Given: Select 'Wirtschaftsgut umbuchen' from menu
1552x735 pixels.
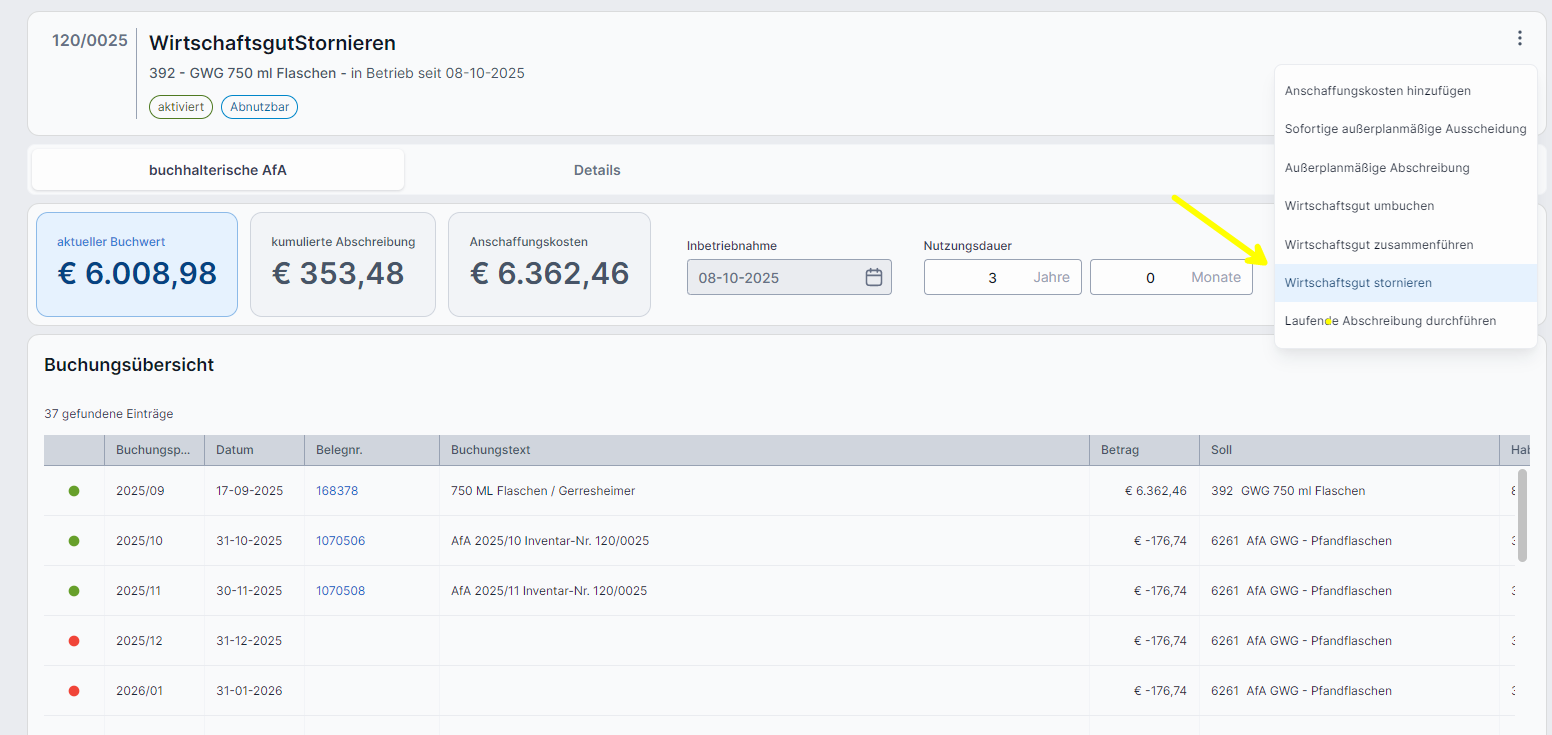Looking at the screenshot, I should tap(1359, 206).
